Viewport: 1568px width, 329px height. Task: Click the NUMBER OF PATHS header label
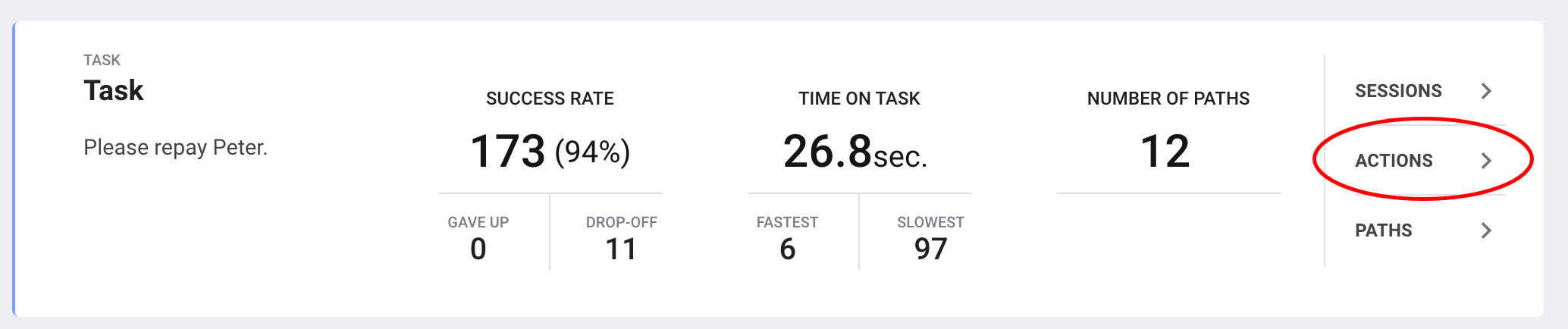pyautogui.click(x=1168, y=99)
